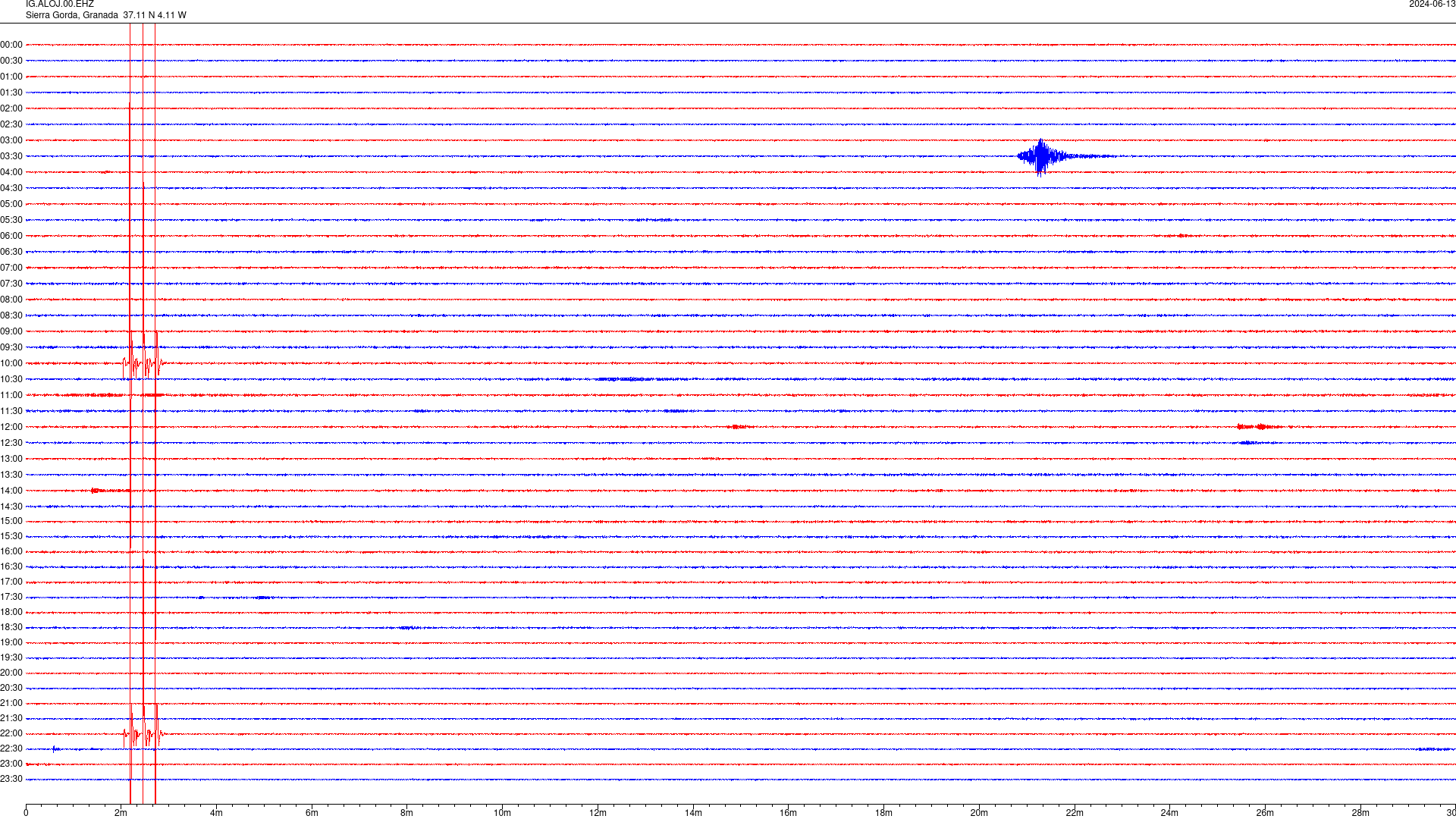This screenshot has height=819, width=1456.
Task: Select the 03:00 time label
Action: coord(11,140)
